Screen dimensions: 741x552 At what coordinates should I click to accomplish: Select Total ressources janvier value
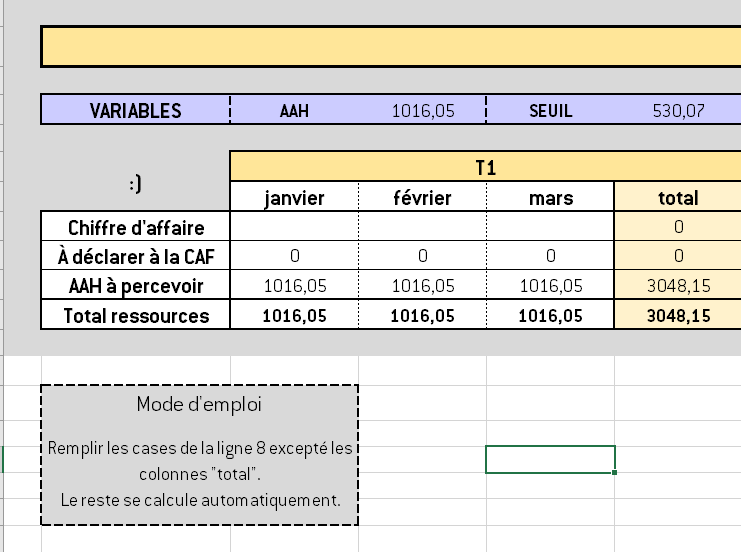tap(294, 315)
